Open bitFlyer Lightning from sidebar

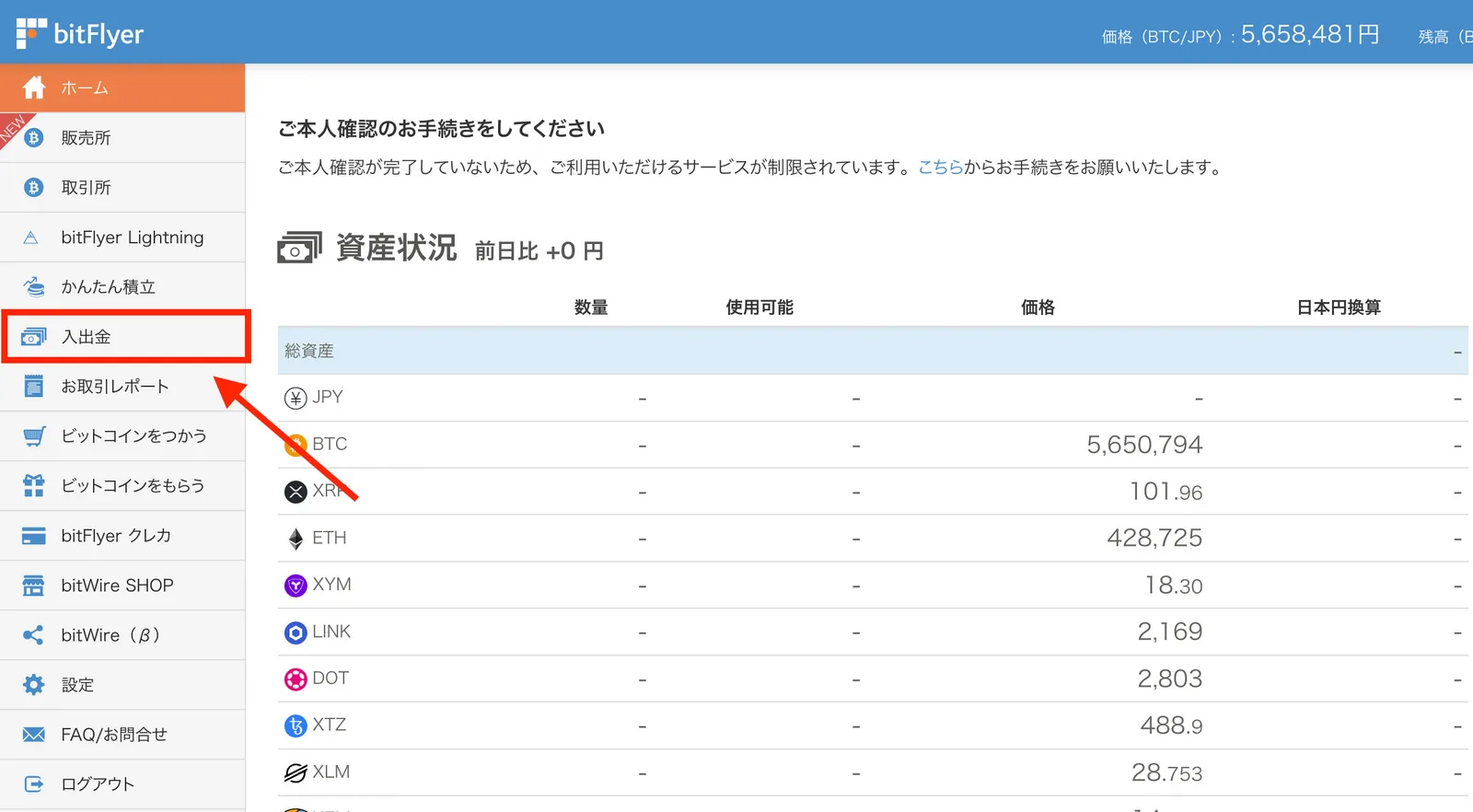(x=122, y=238)
